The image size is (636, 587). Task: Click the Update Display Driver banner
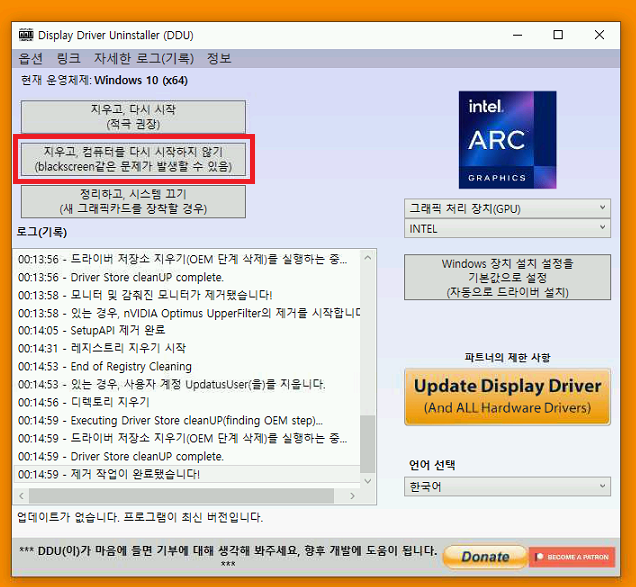507,397
